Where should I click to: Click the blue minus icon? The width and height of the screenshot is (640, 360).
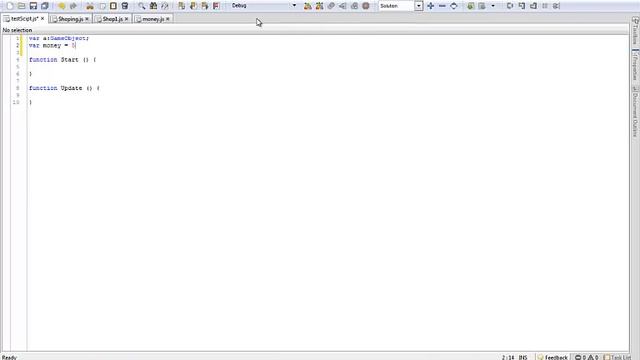click(x=442, y=6)
